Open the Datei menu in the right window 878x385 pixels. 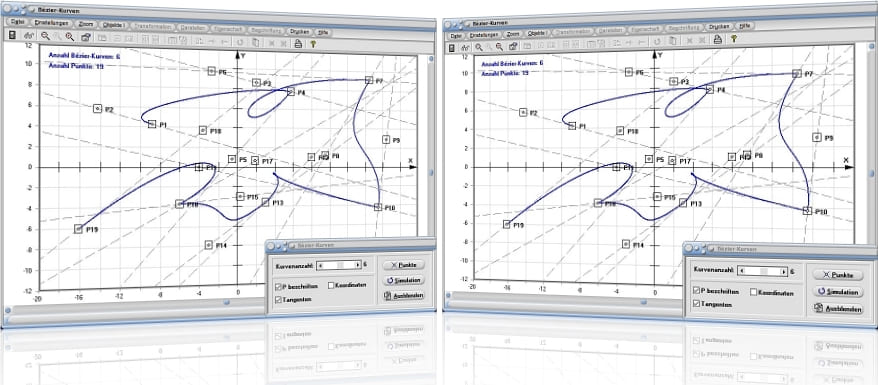[456, 35]
